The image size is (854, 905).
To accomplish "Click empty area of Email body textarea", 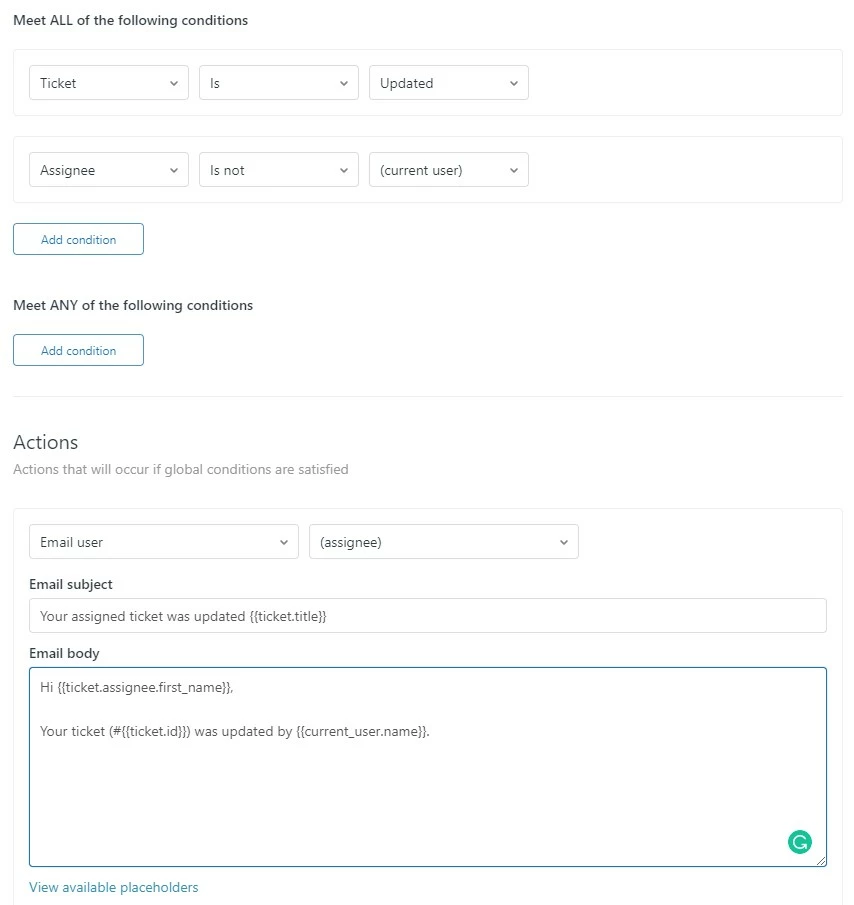I will click(x=400, y=790).
